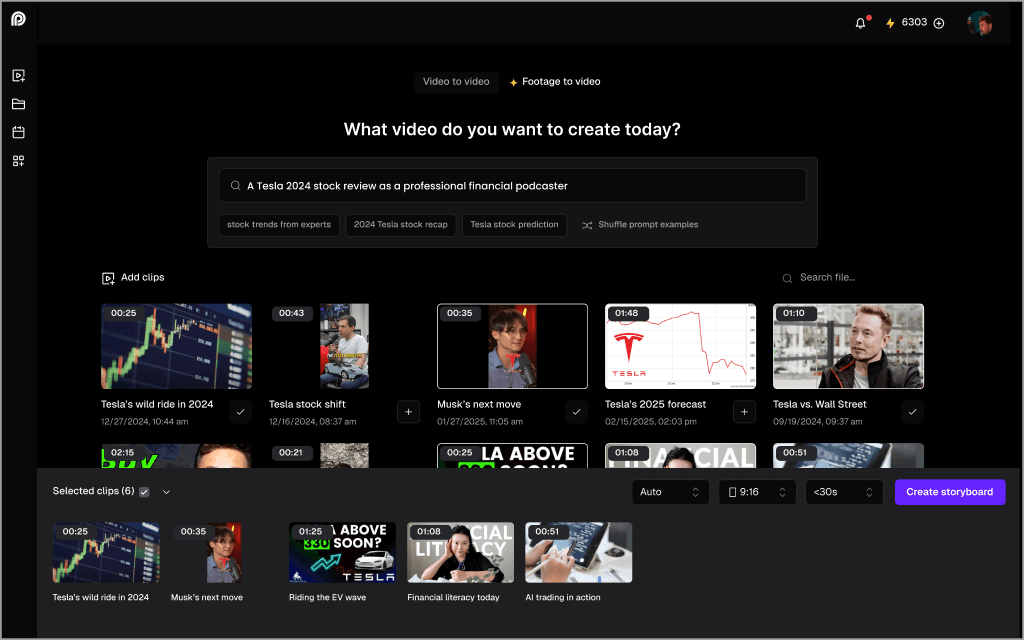
Task: Choose '2024 Tesla stock recap' suggestion
Action: [400, 225]
